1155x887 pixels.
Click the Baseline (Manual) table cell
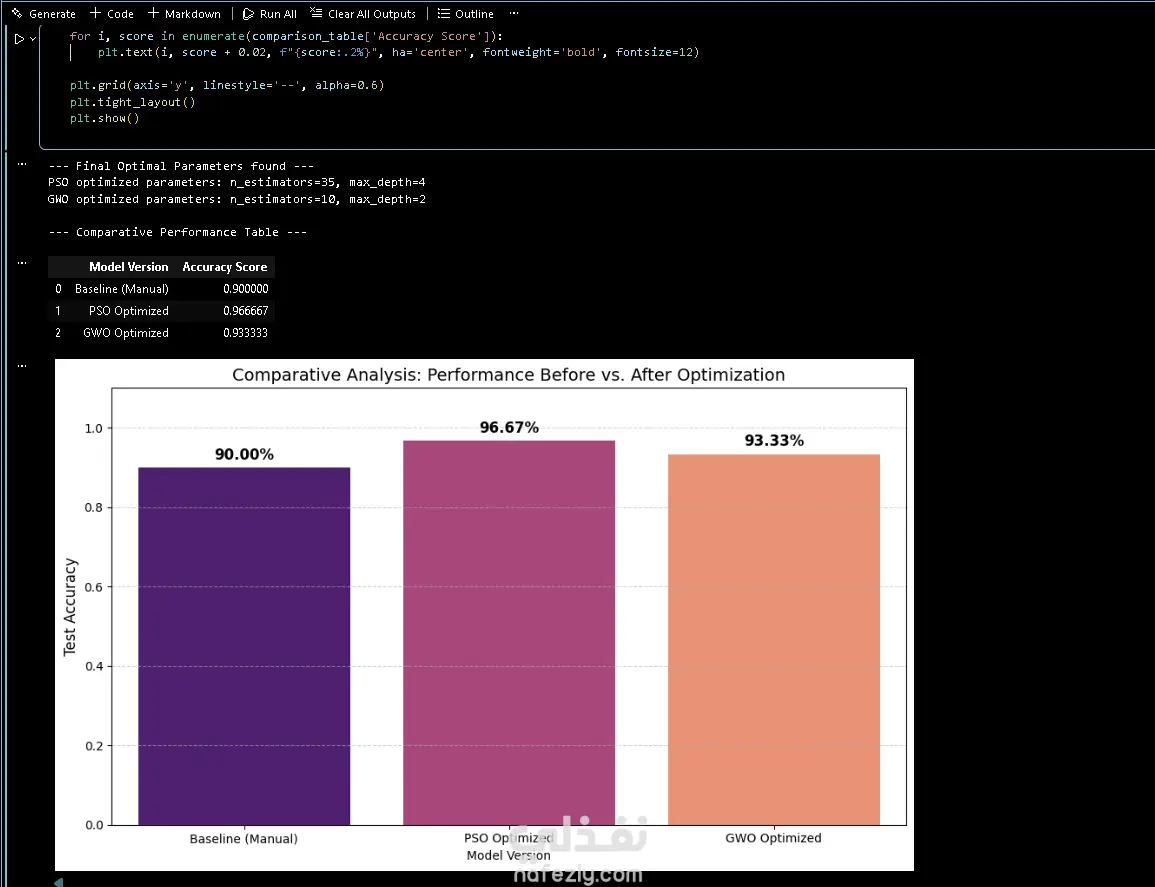122,289
